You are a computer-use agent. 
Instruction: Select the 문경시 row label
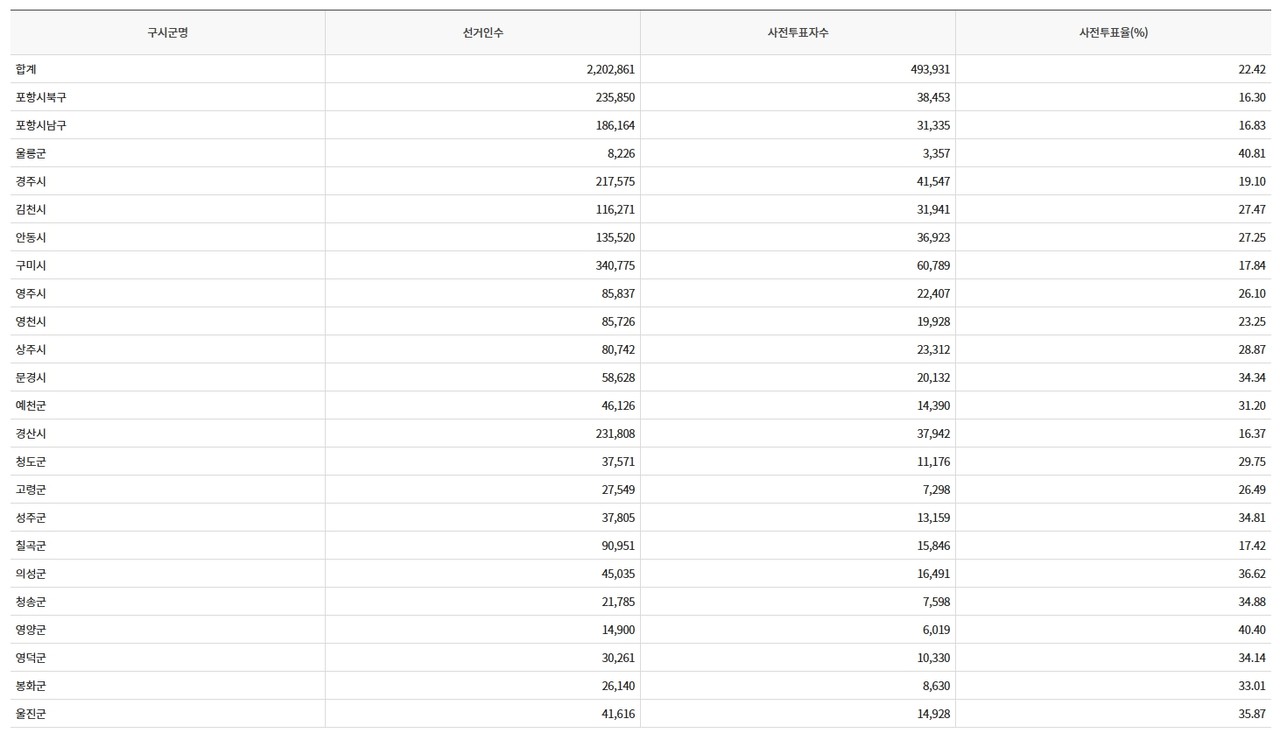31,377
